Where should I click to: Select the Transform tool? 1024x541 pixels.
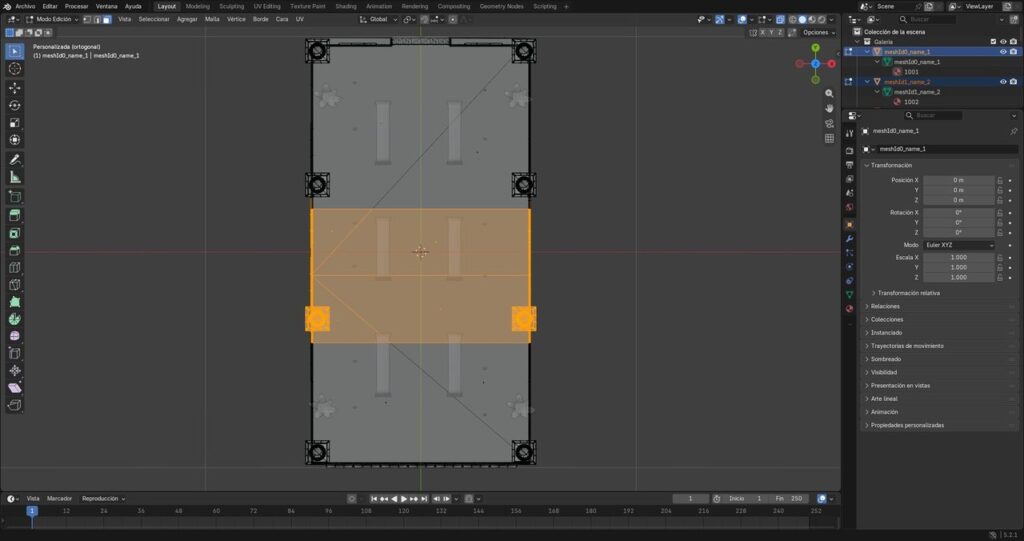(15, 140)
